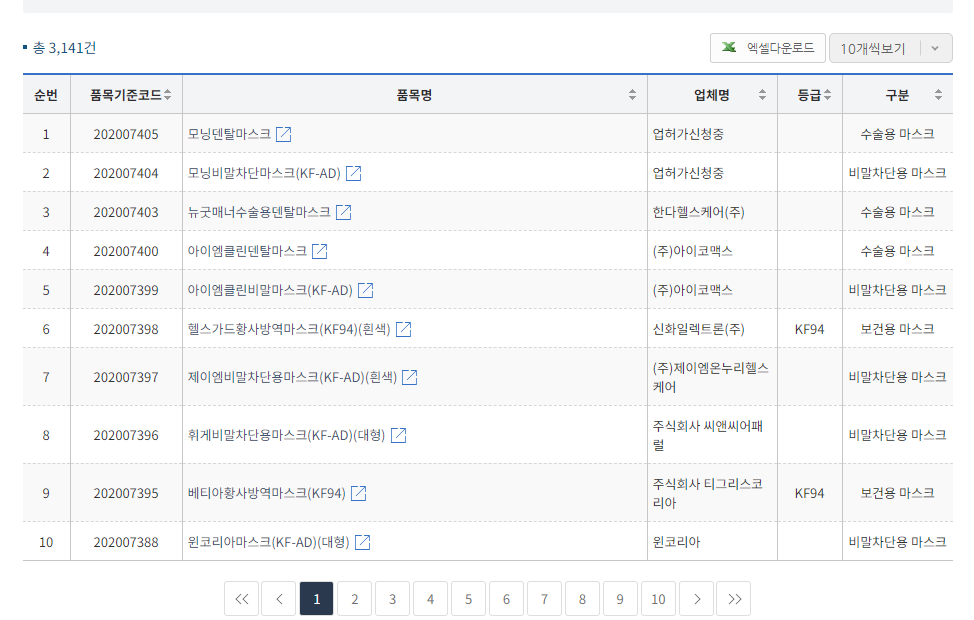Go to page 6

tap(506, 599)
